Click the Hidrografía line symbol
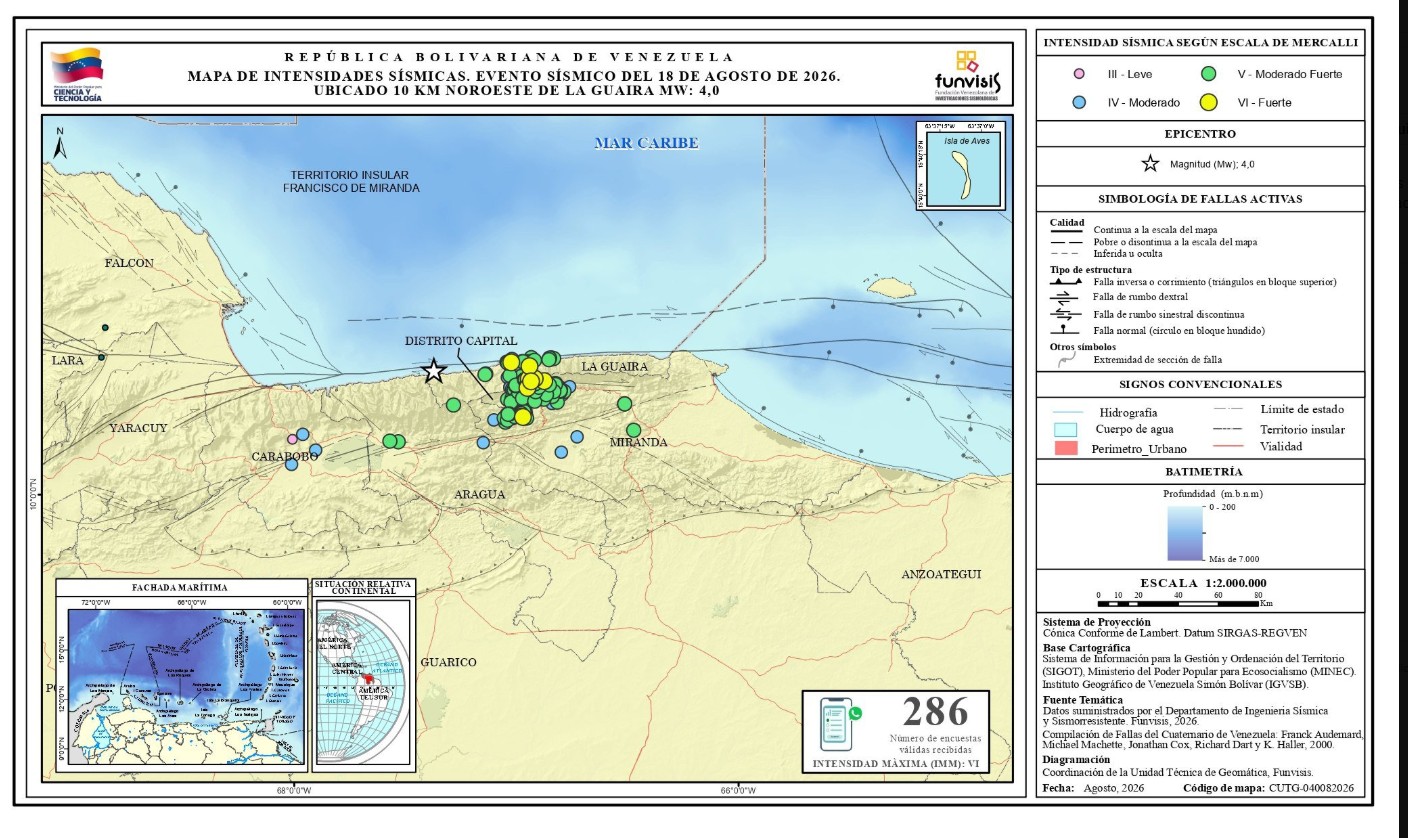This screenshot has height=838, width=1408. 1066,412
